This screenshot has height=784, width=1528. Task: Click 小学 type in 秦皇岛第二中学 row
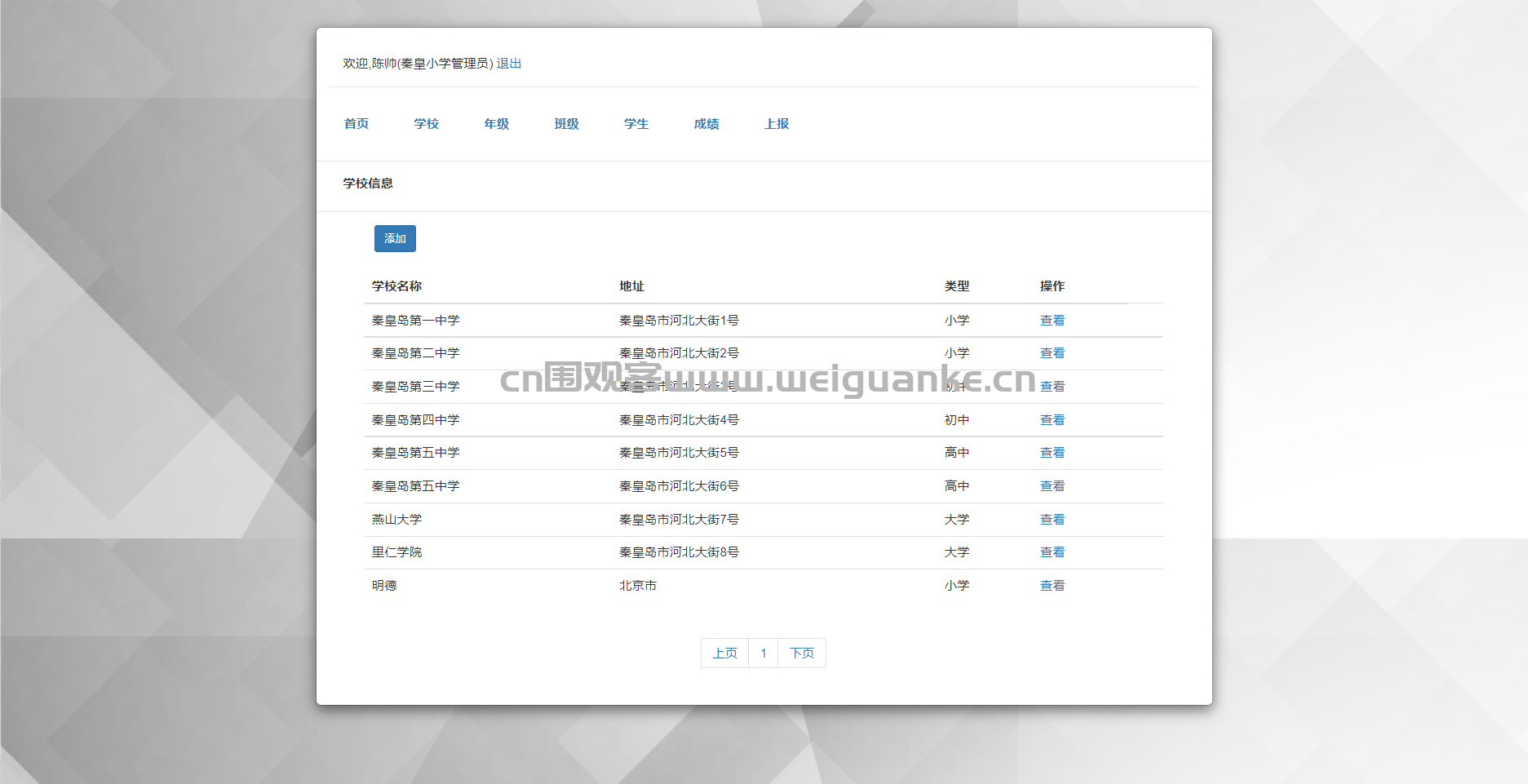pyautogui.click(x=957, y=353)
